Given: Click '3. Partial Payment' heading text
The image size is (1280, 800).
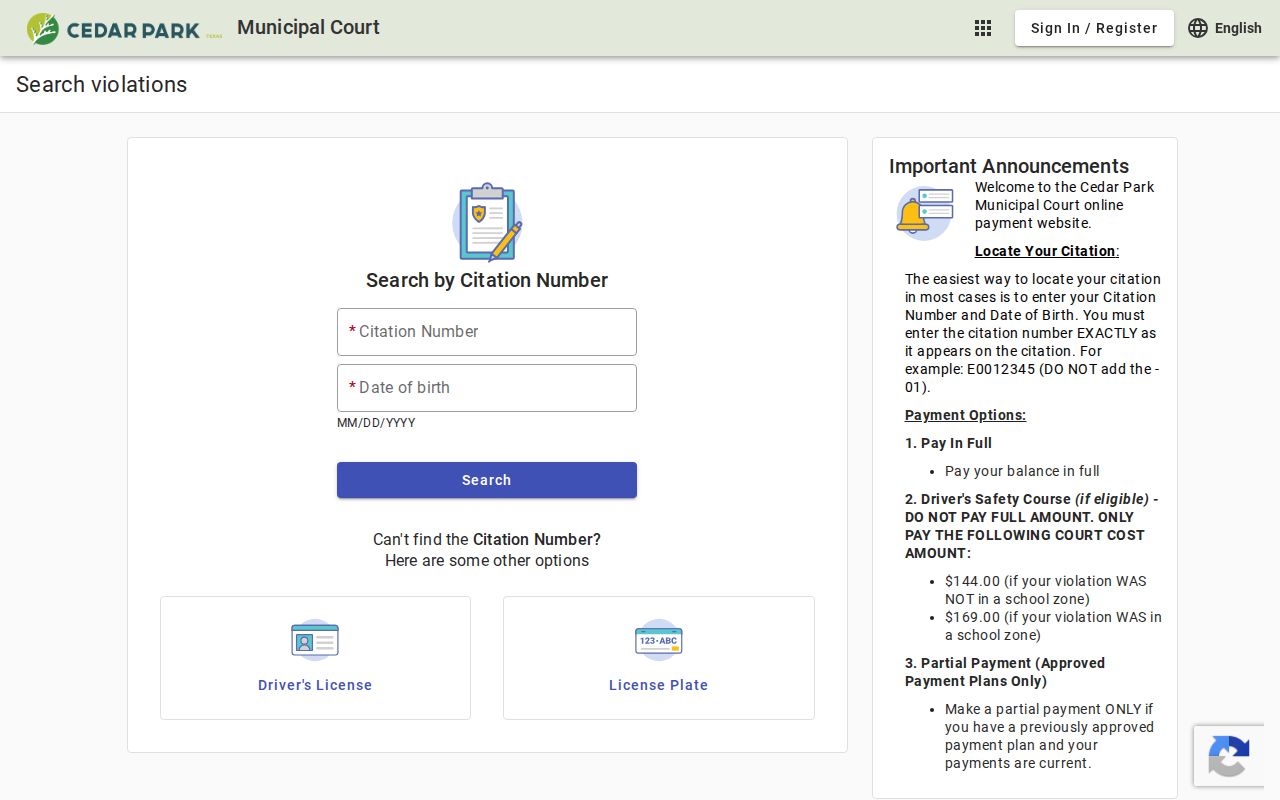Looking at the screenshot, I should click(1005, 672).
